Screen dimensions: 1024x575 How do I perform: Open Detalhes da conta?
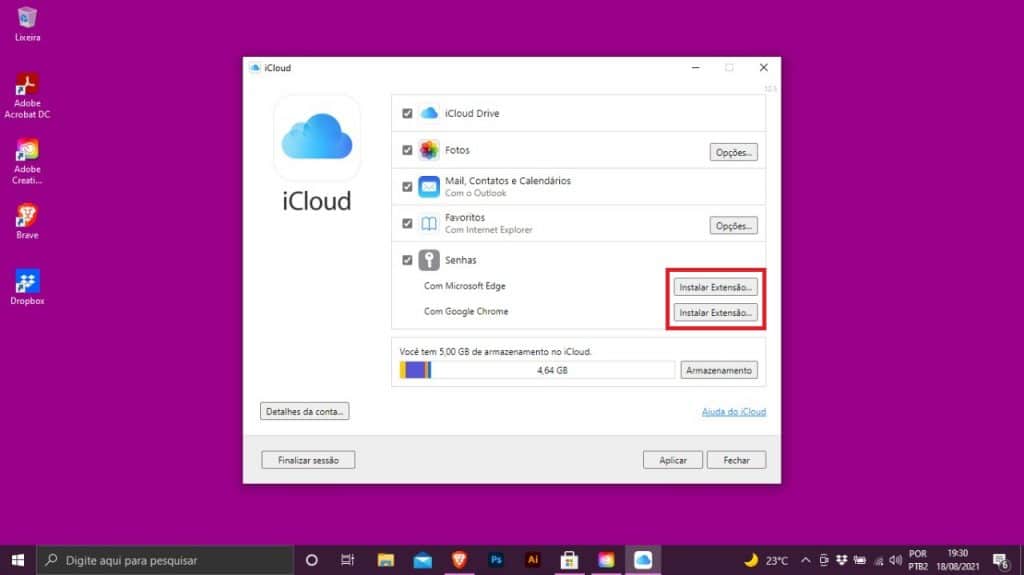click(x=304, y=412)
